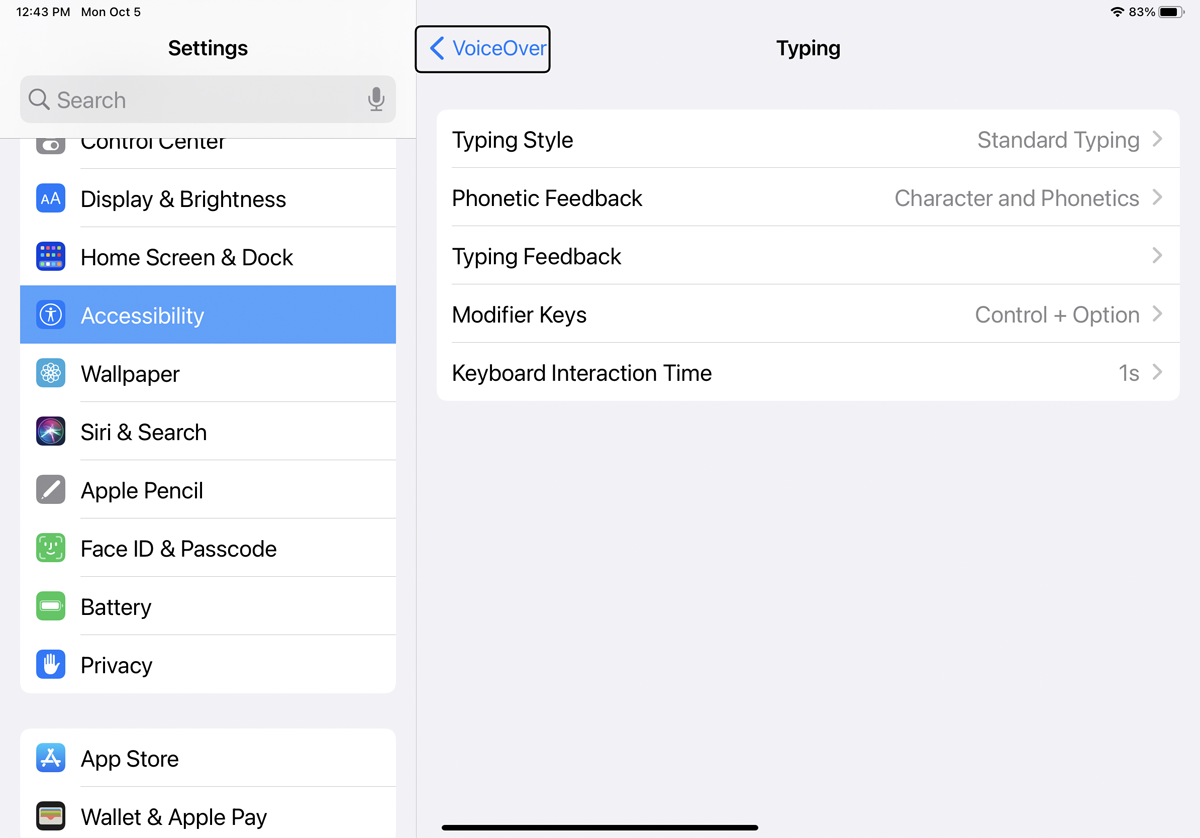Expand Typing Feedback chevron
Screen dimensions: 1200x838
[x=1157, y=256]
